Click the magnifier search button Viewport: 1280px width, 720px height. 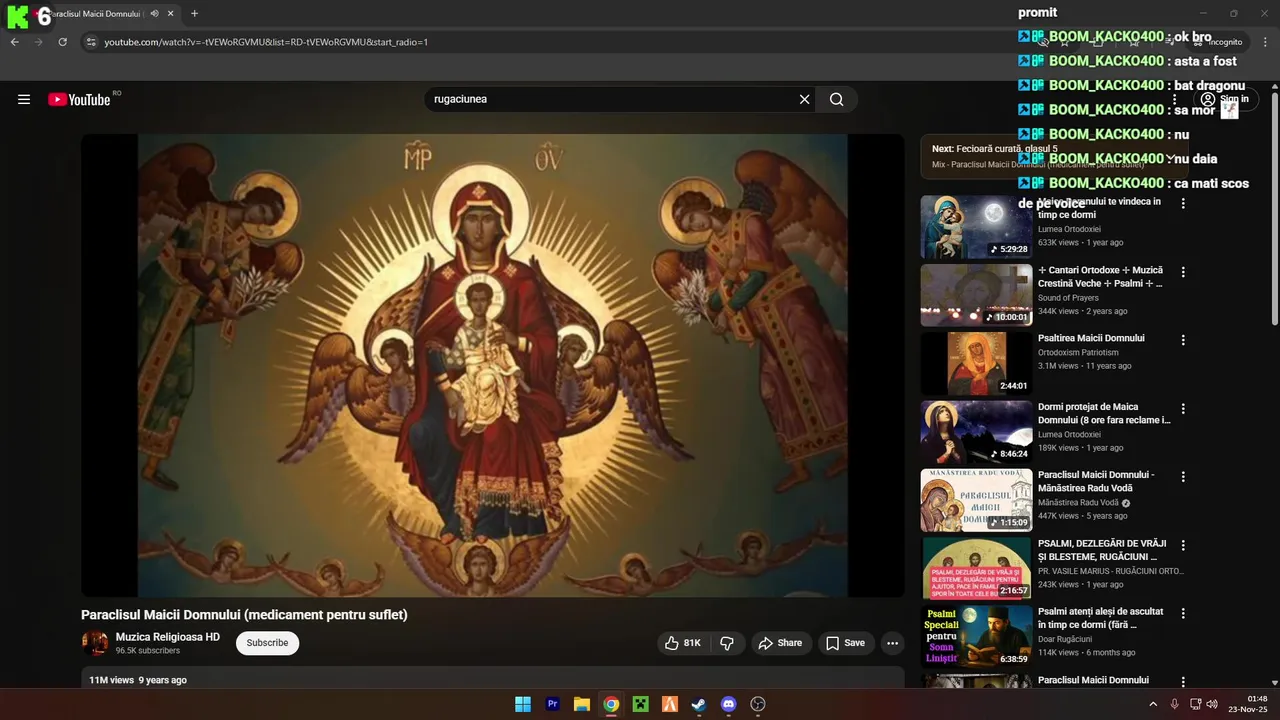coord(837,99)
